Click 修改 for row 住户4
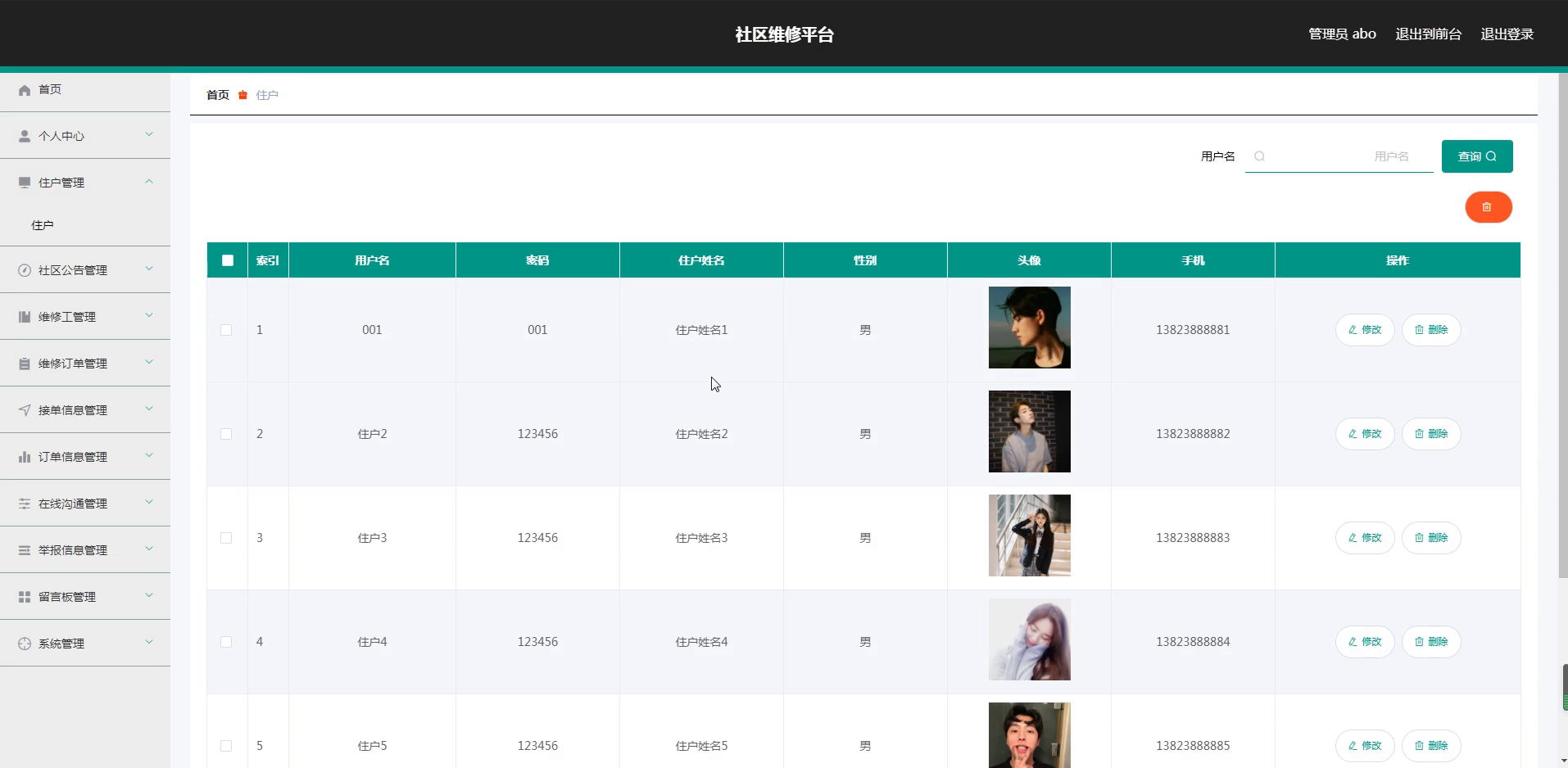This screenshot has height=768, width=1568. click(1365, 642)
